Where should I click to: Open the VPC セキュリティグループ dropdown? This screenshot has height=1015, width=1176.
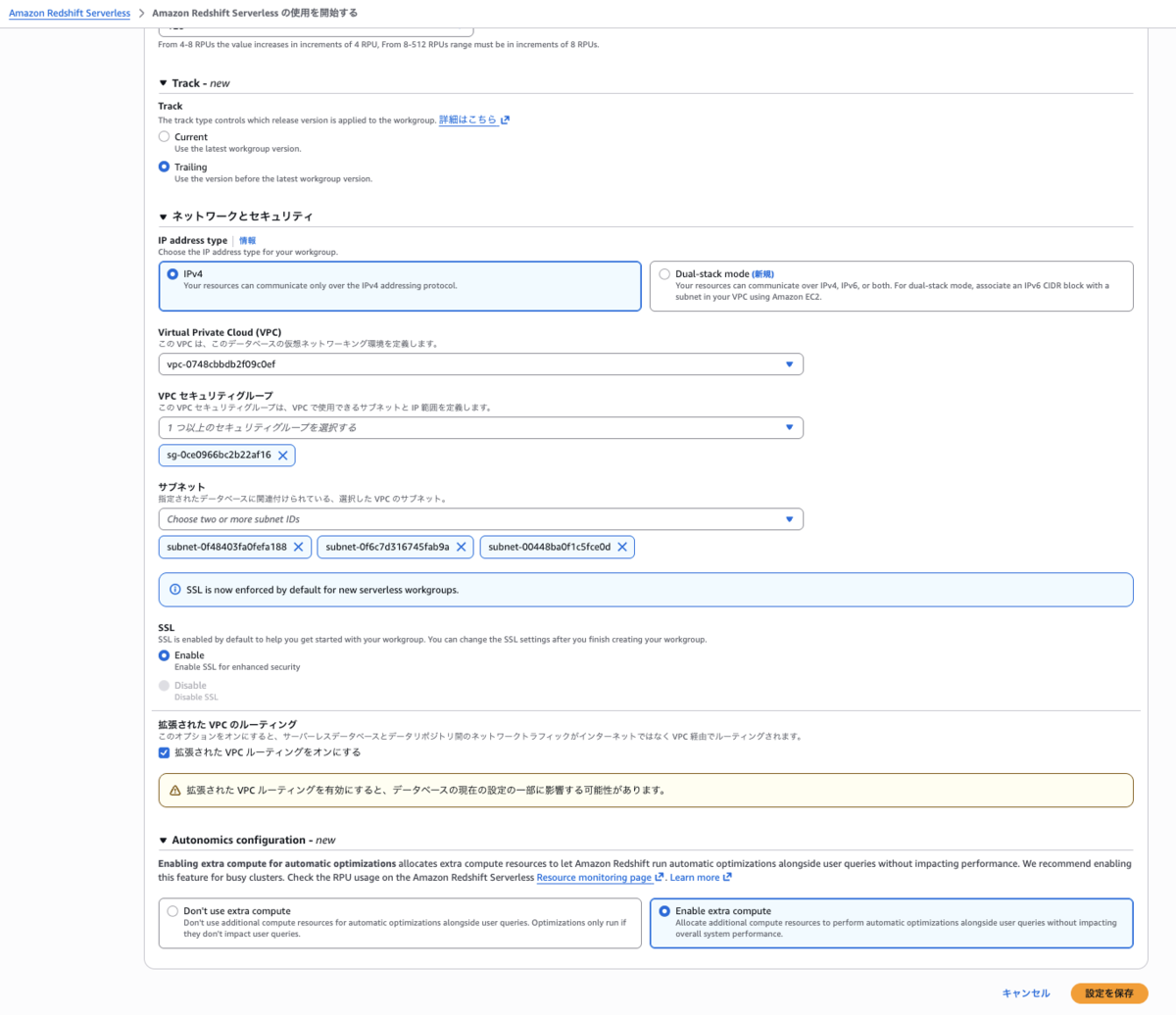pyautogui.click(x=480, y=427)
